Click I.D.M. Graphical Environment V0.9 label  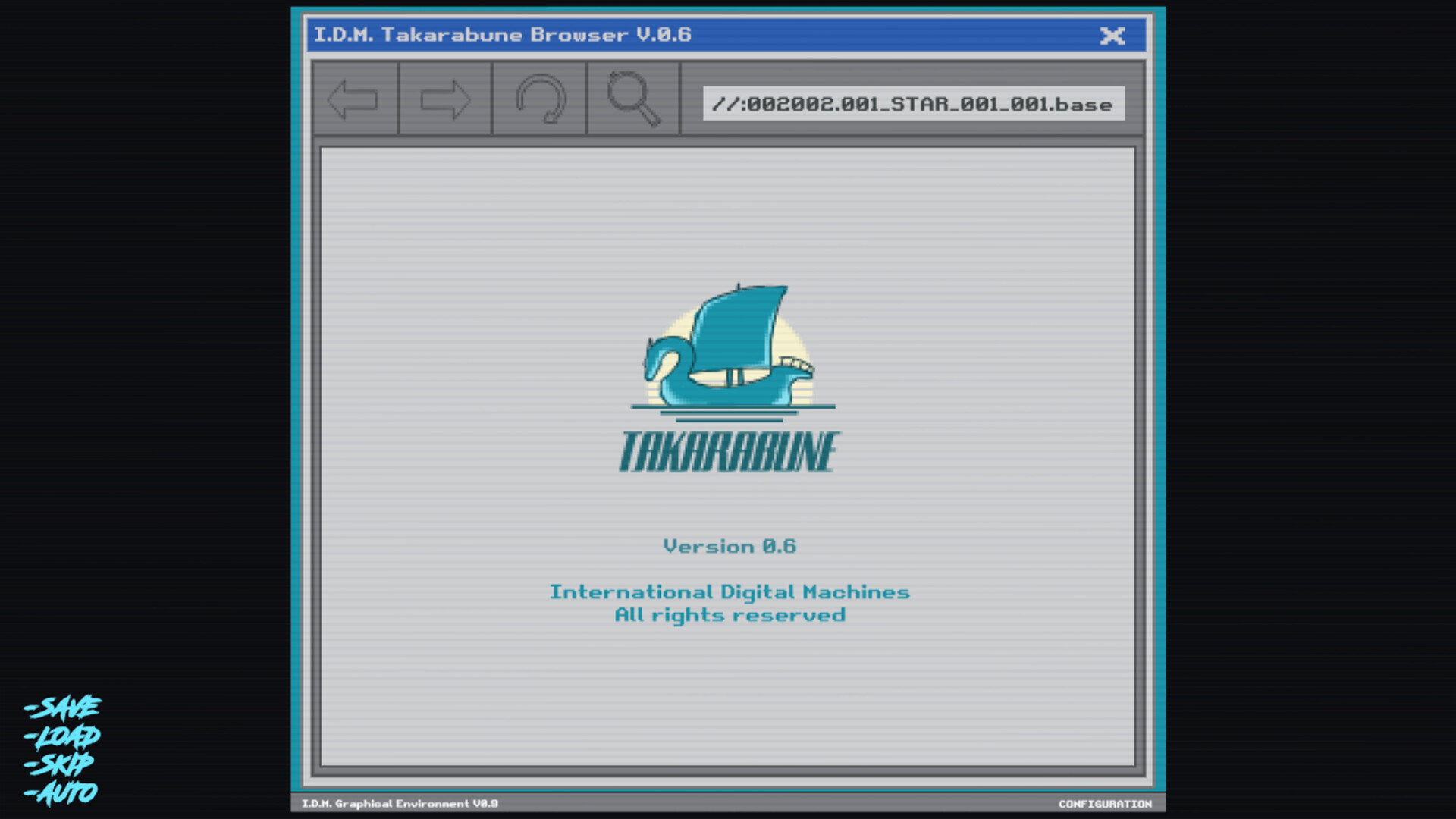(400, 804)
